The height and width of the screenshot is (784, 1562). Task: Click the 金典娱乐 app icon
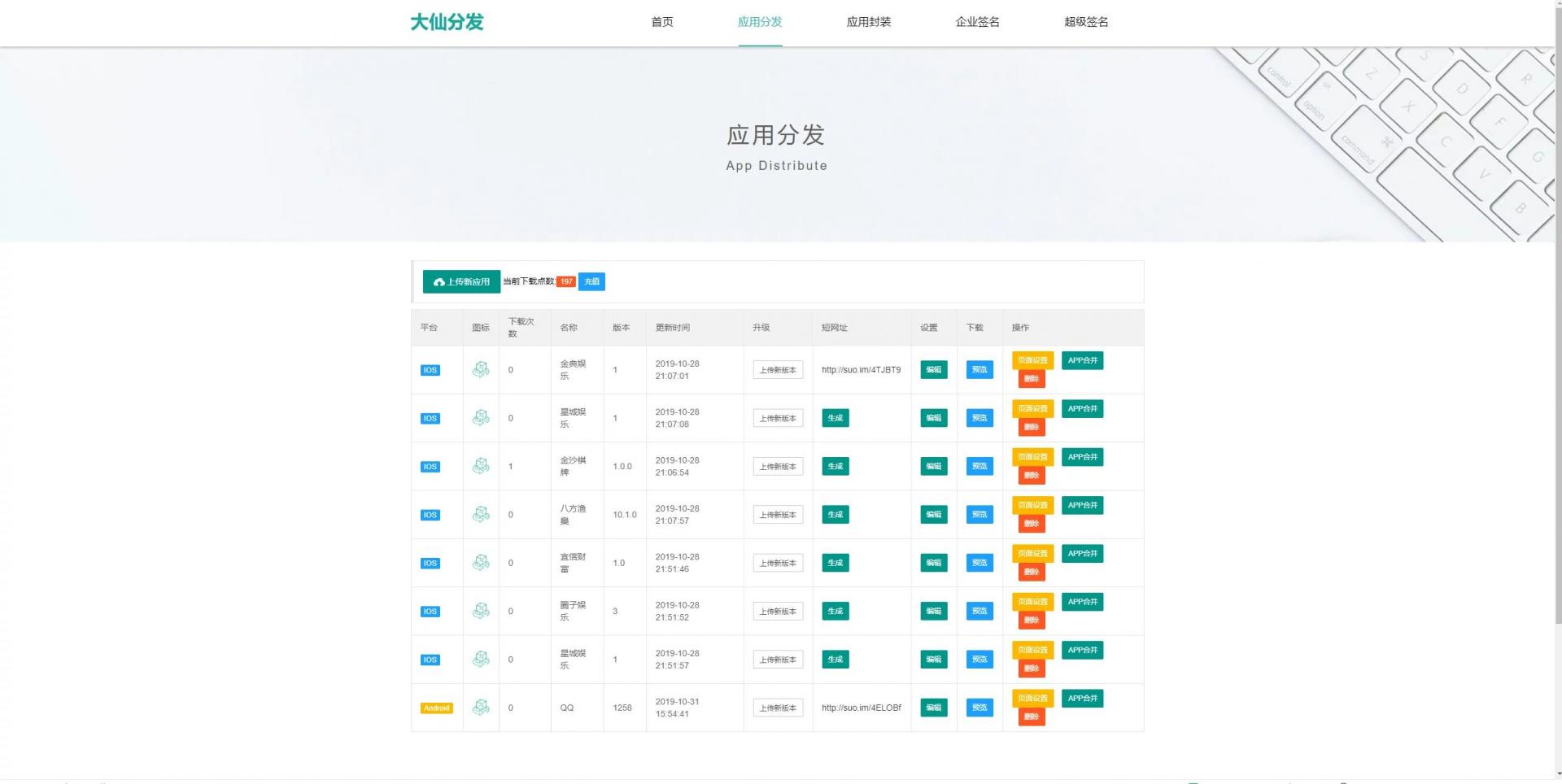pyautogui.click(x=481, y=369)
